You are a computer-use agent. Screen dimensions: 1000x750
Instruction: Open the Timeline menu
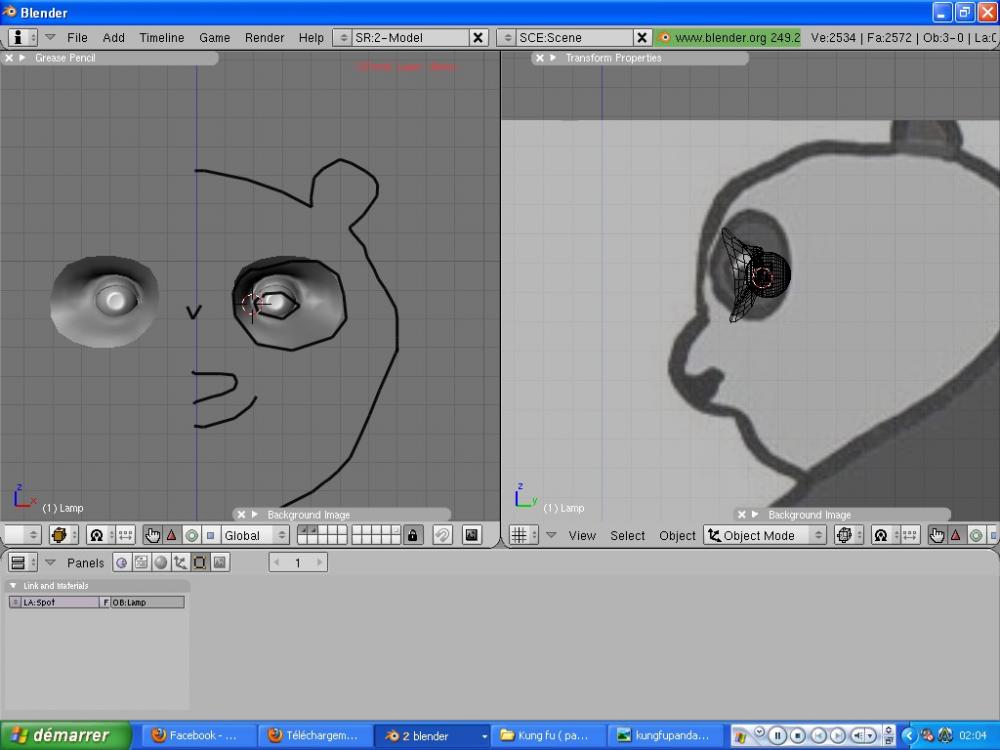[162, 38]
